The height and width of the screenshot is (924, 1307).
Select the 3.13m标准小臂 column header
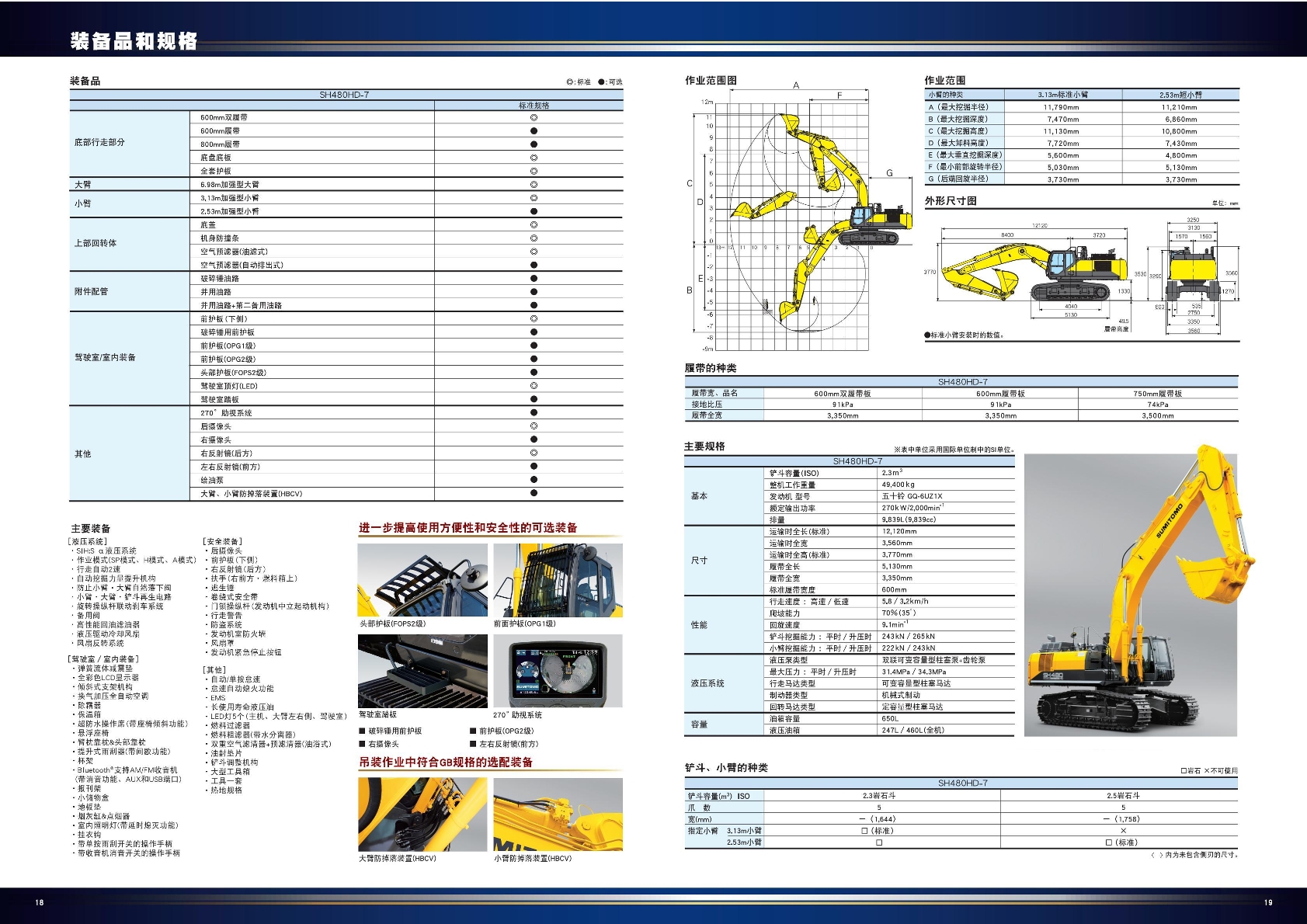[x=1062, y=95]
